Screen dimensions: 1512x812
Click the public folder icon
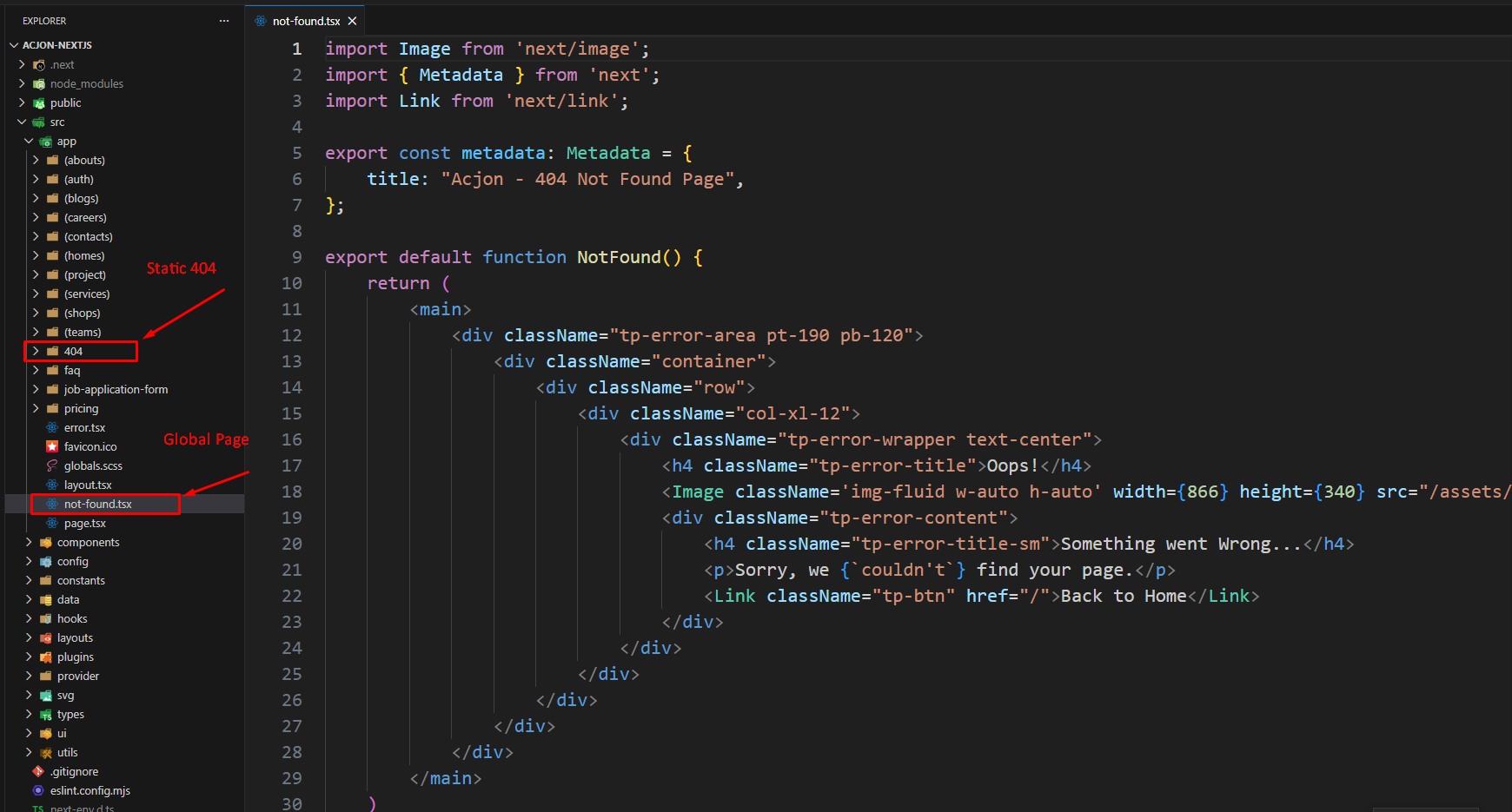(x=38, y=102)
